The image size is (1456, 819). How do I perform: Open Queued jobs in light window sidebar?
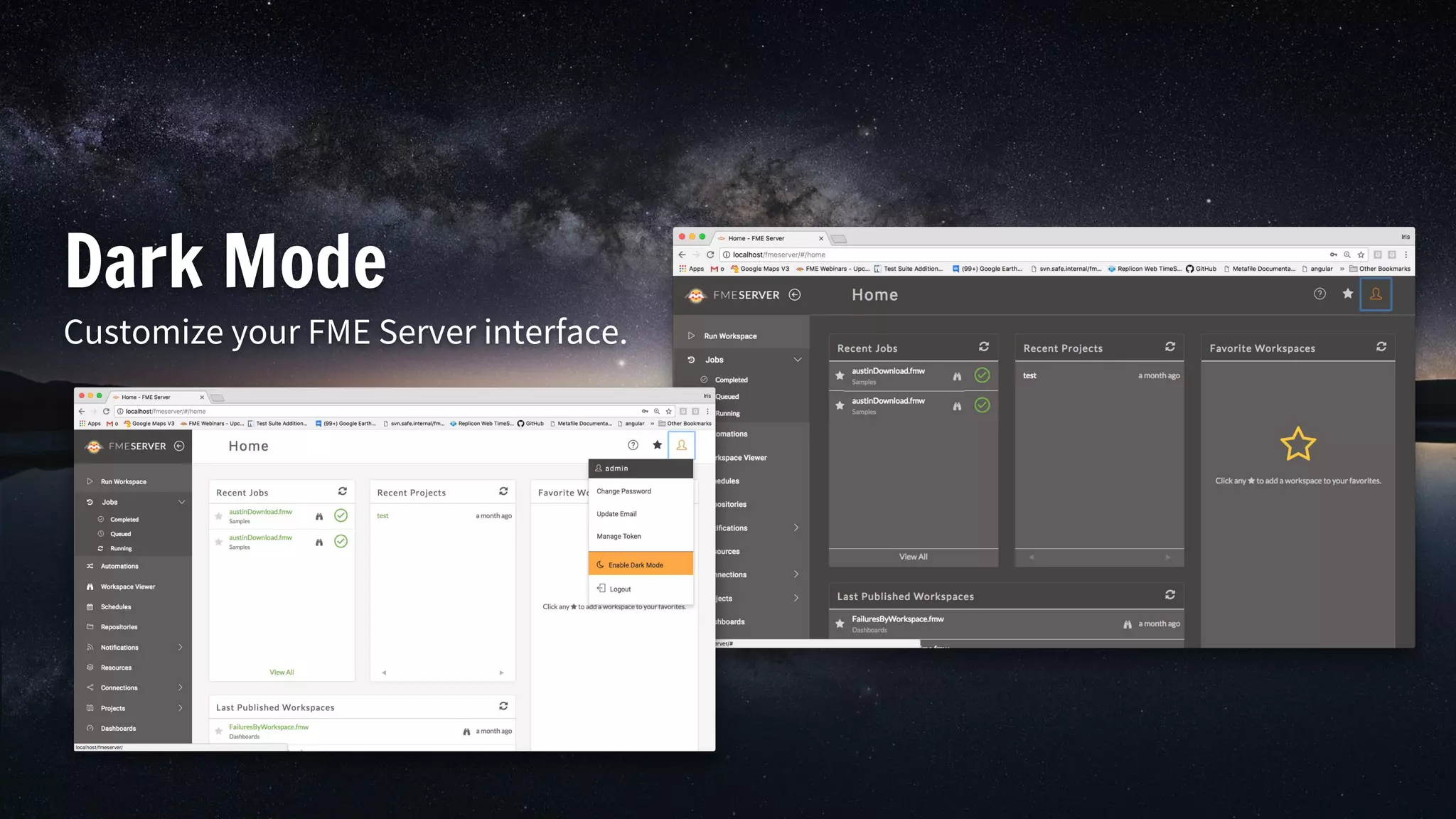[x=120, y=534]
